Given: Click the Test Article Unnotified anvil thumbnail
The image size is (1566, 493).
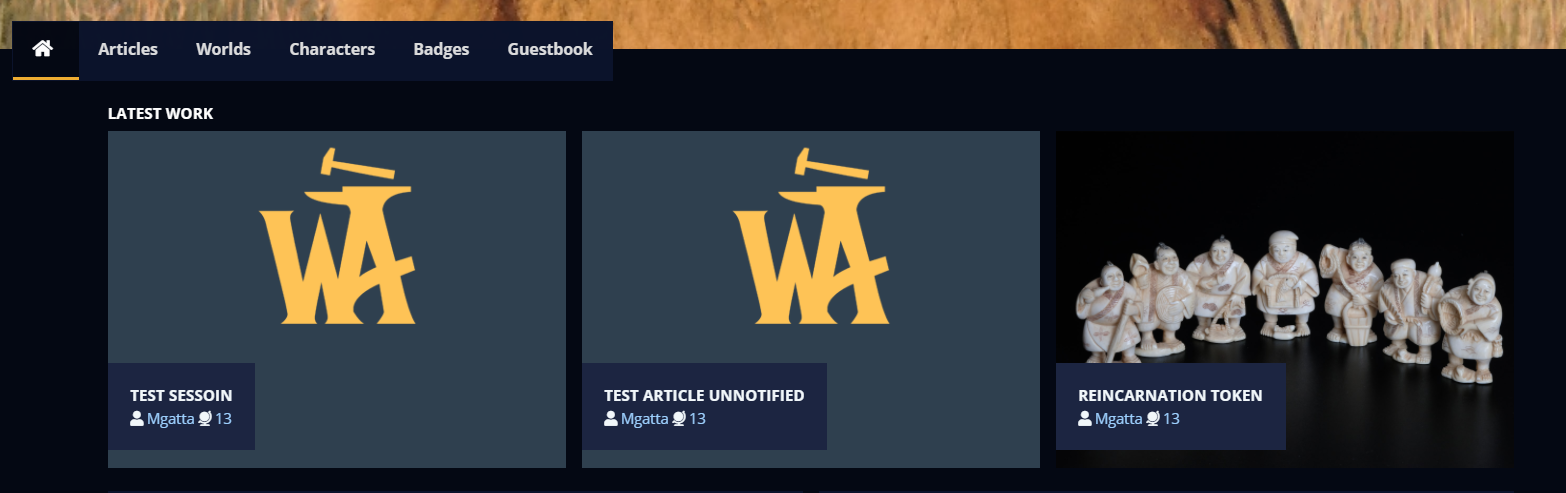Looking at the screenshot, I should [x=811, y=236].
